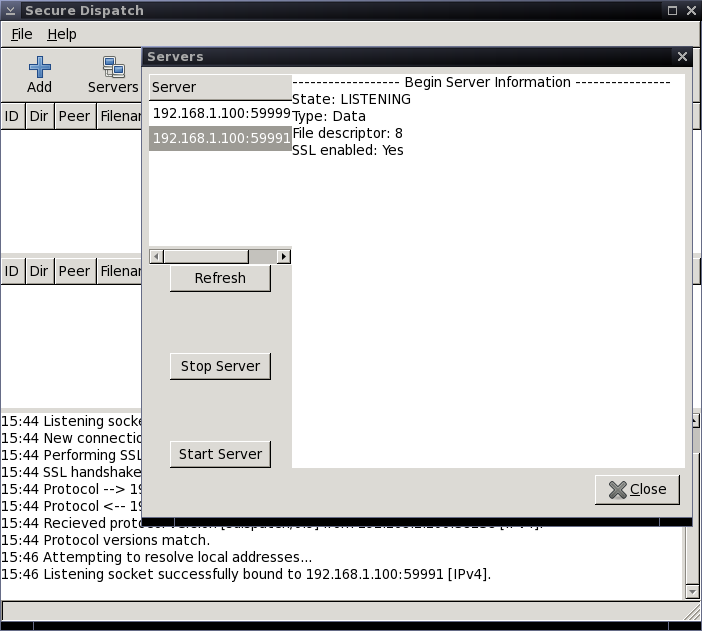Viewport: 702px width, 631px height.
Task: Open the Help menu
Action: pyautogui.click(x=61, y=34)
